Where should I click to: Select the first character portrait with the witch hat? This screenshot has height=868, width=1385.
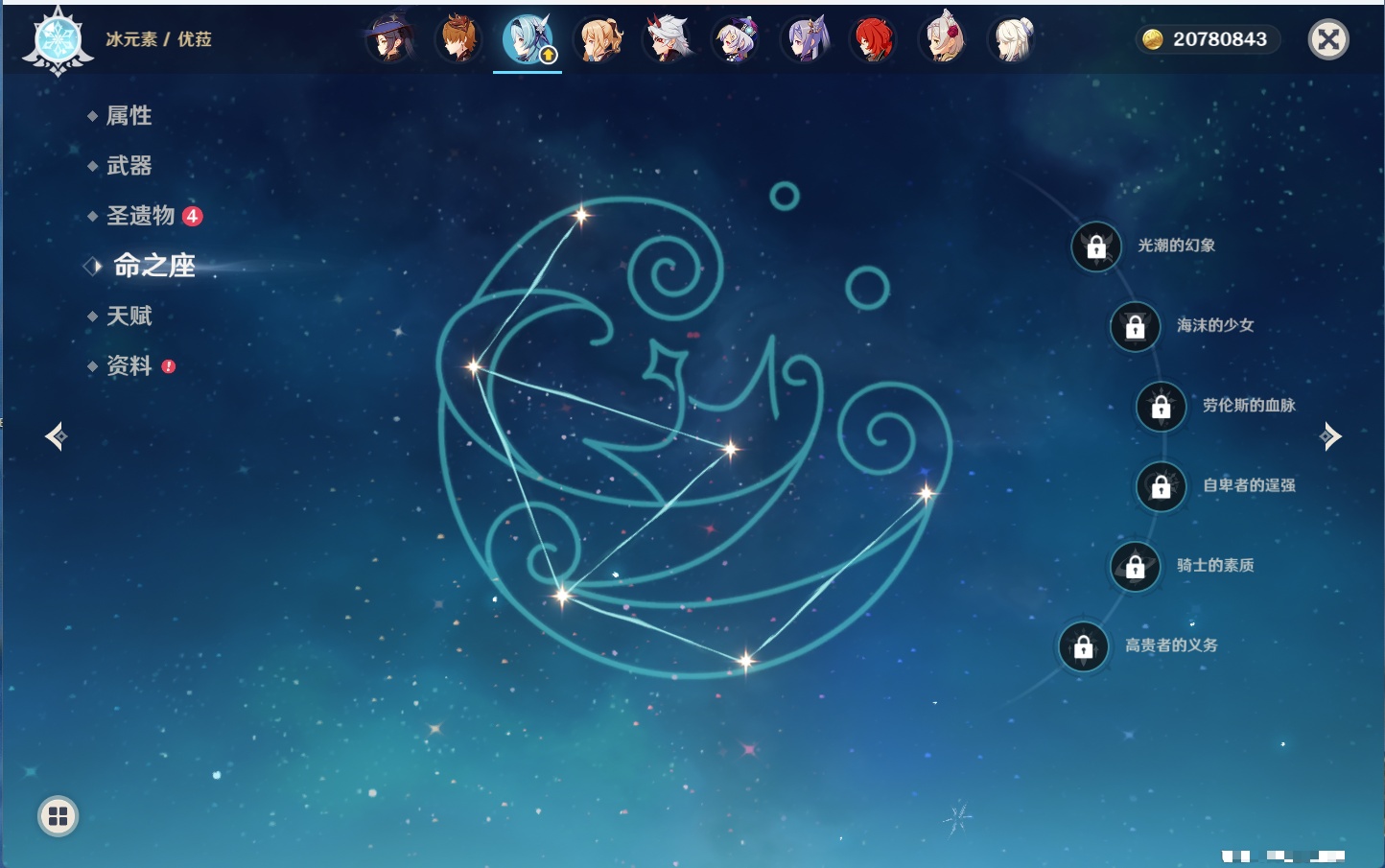[x=389, y=39]
